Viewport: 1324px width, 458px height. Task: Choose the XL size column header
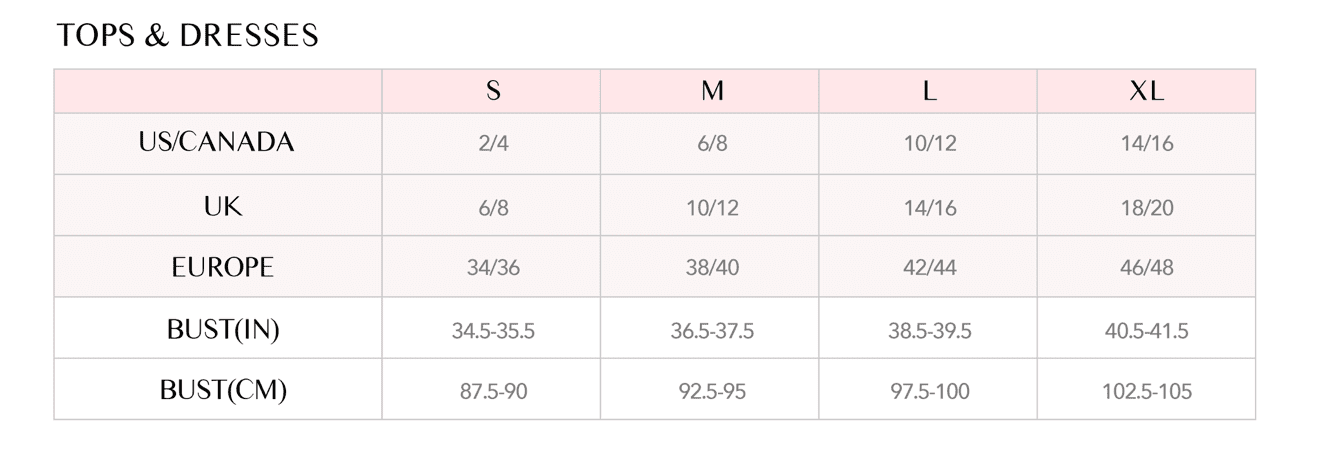coord(1147,91)
